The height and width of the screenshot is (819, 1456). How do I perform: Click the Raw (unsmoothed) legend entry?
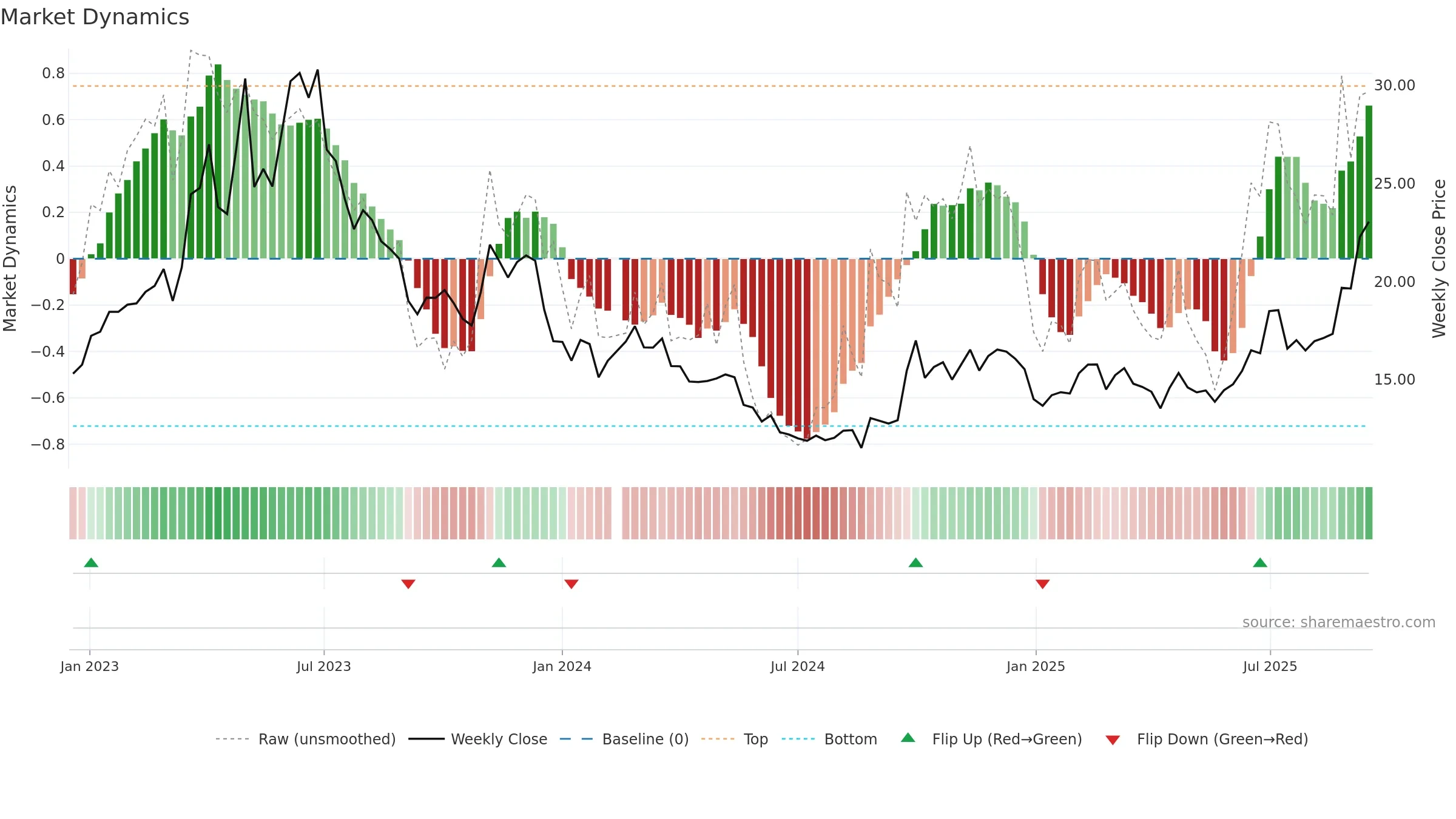point(306,739)
